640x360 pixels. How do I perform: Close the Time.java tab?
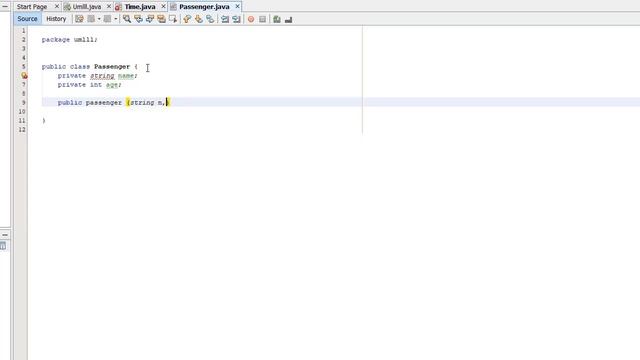[163, 7]
